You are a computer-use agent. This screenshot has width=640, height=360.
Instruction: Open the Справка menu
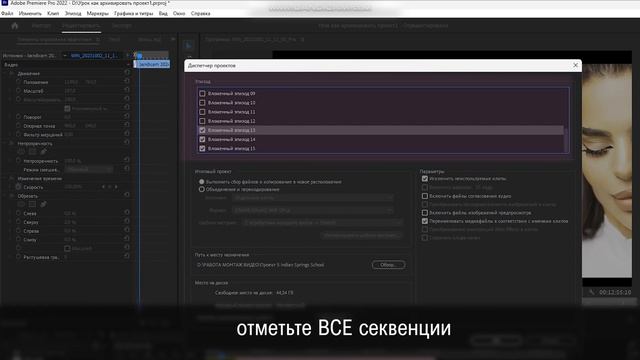(200, 13)
